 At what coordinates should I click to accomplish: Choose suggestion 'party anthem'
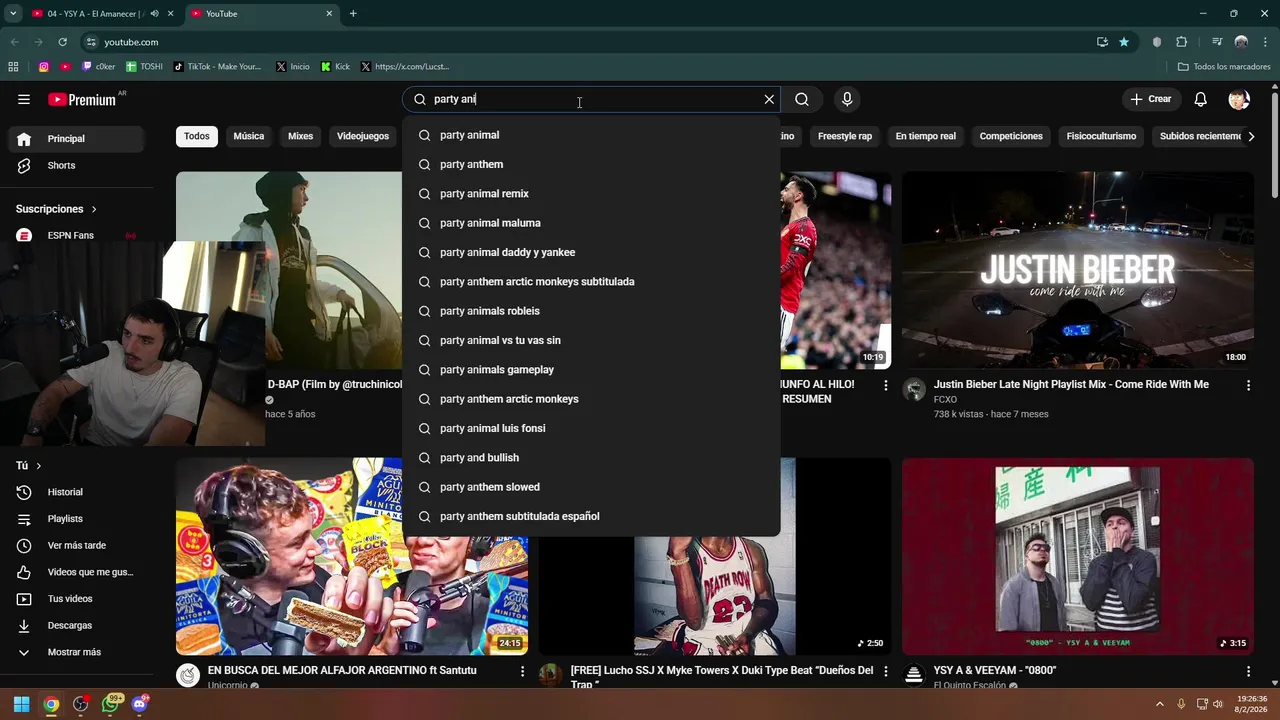pyautogui.click(x=591, y=164)
